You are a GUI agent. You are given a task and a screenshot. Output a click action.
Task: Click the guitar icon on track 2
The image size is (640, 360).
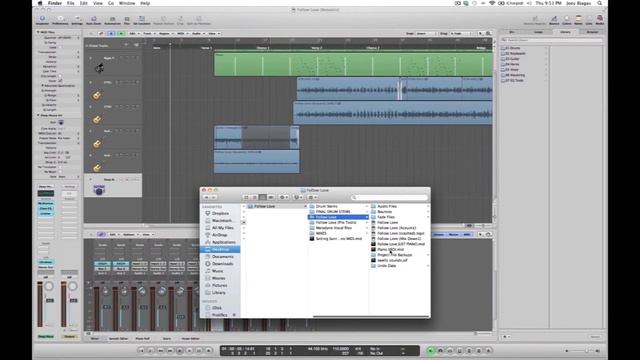click(97, 96)
